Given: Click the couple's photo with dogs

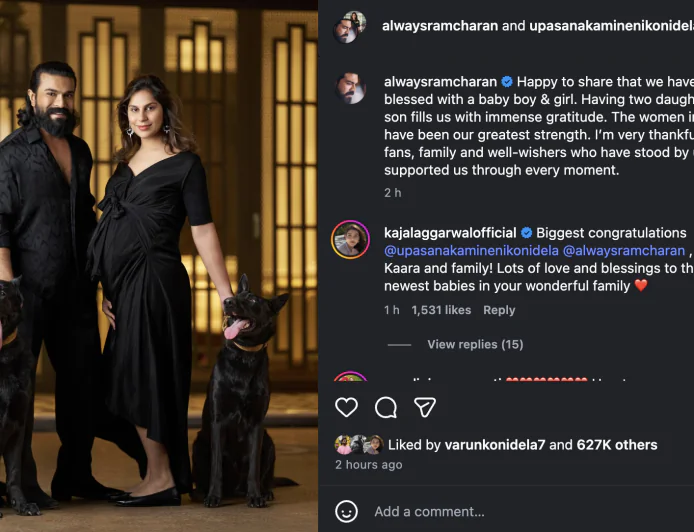Looking at the screenshot, I should click(x=159, y=266).
